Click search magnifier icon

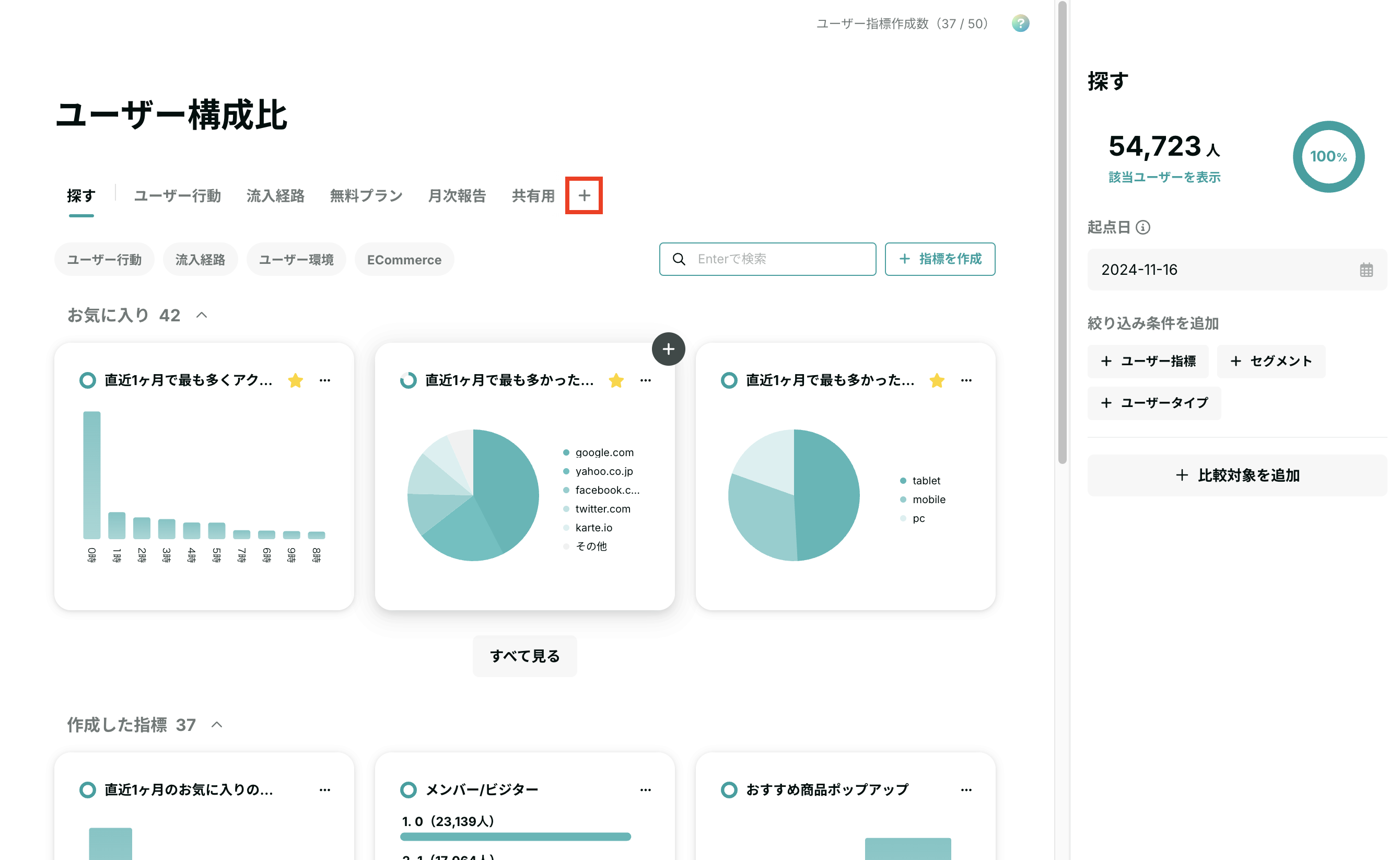[x=679, y=259]
